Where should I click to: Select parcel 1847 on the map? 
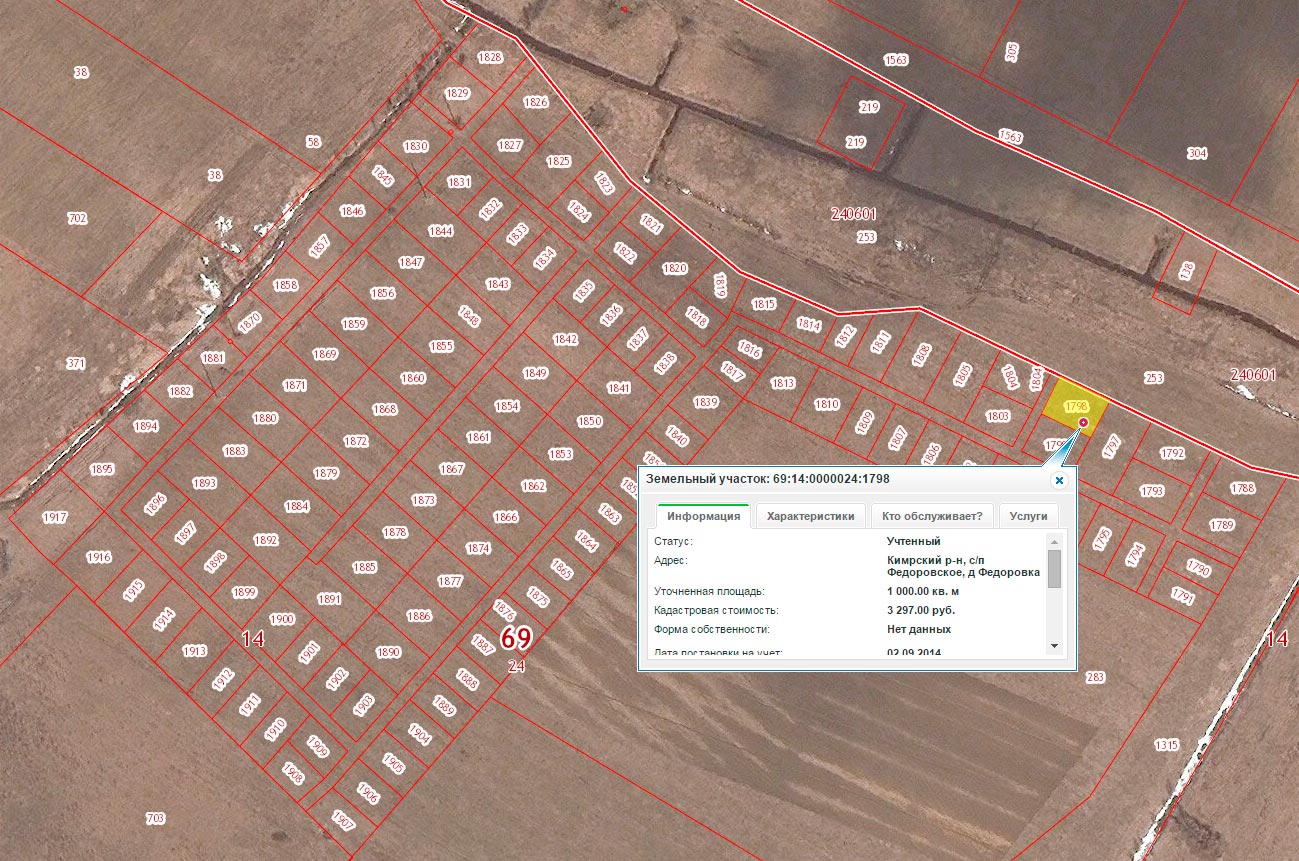tap(411, 262)
